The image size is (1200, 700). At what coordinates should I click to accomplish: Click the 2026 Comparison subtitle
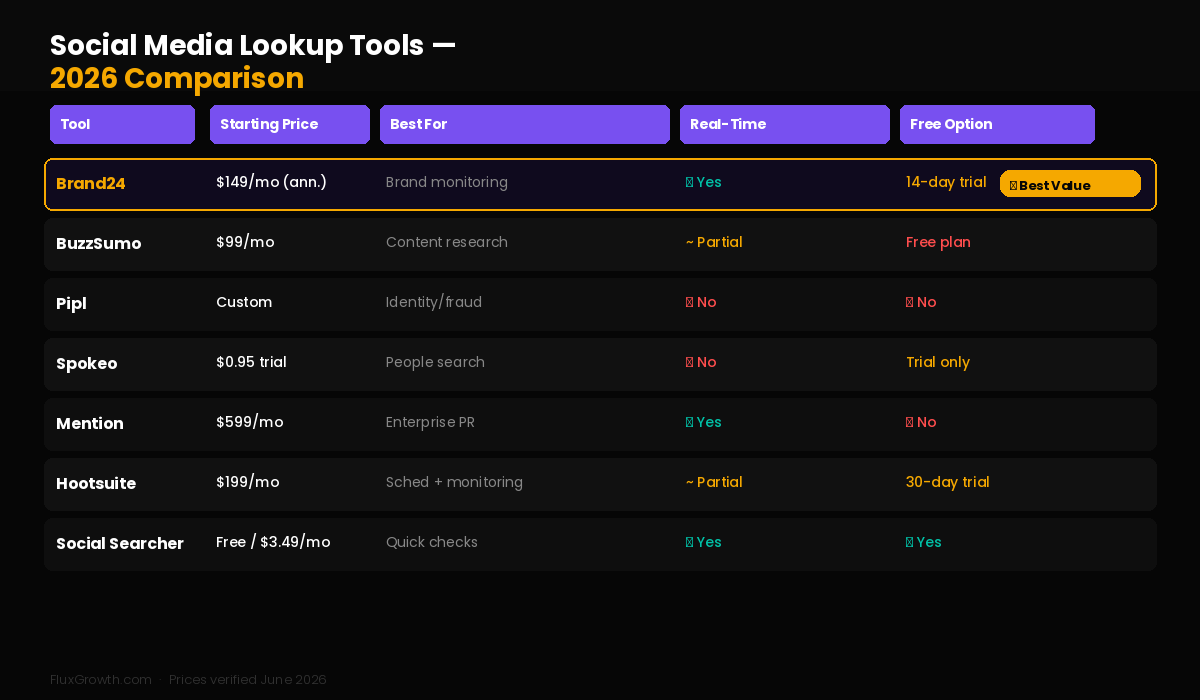(x=177, y=78)
